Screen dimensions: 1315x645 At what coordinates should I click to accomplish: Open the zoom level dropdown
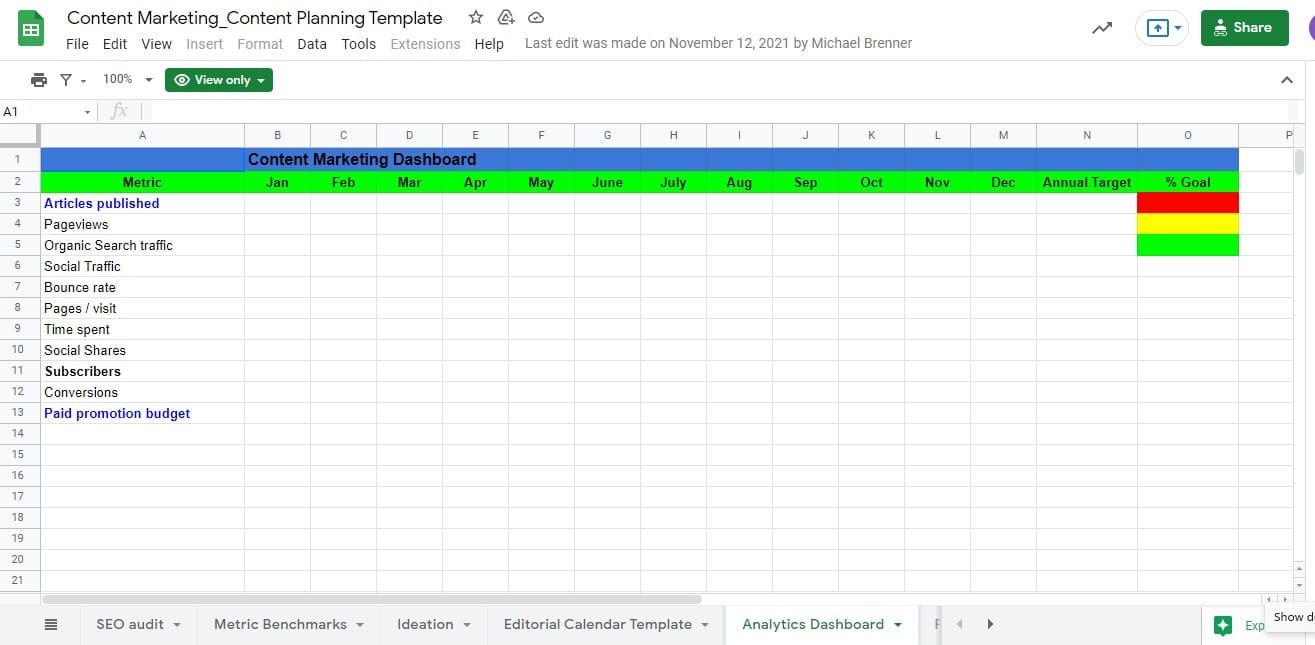[x=127, y=79]
